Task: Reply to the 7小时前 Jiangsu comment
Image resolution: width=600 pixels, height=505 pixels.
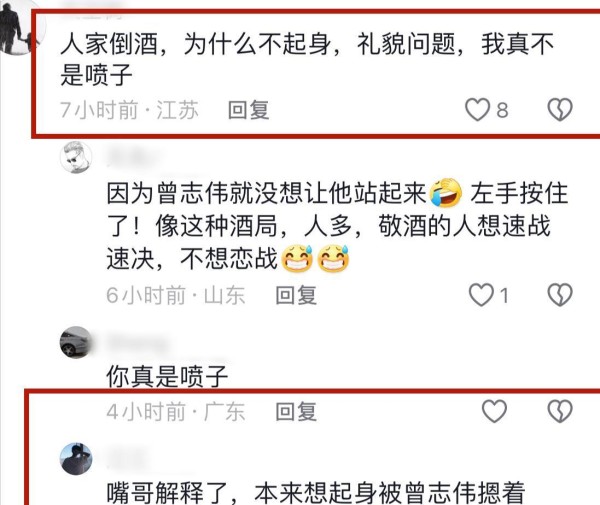Action: click(249, 110)
